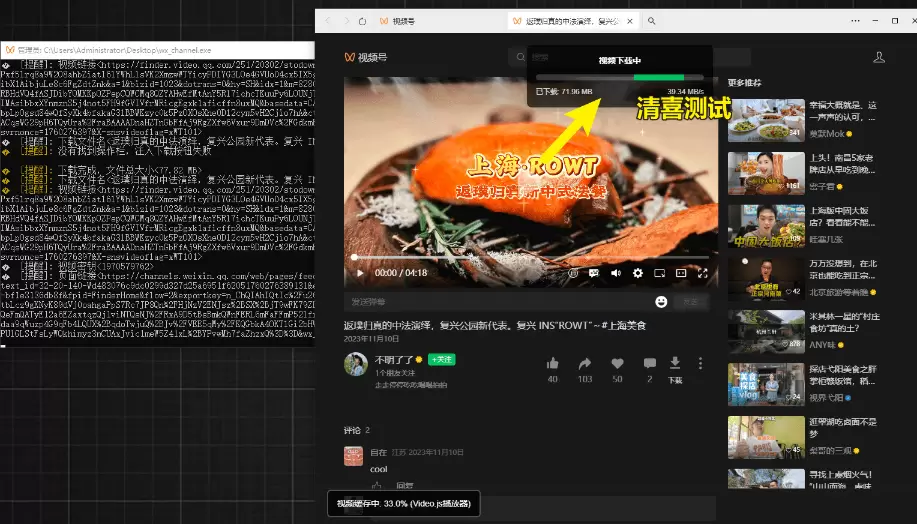Click the channel name ANY味

click(x=822, y=345)
